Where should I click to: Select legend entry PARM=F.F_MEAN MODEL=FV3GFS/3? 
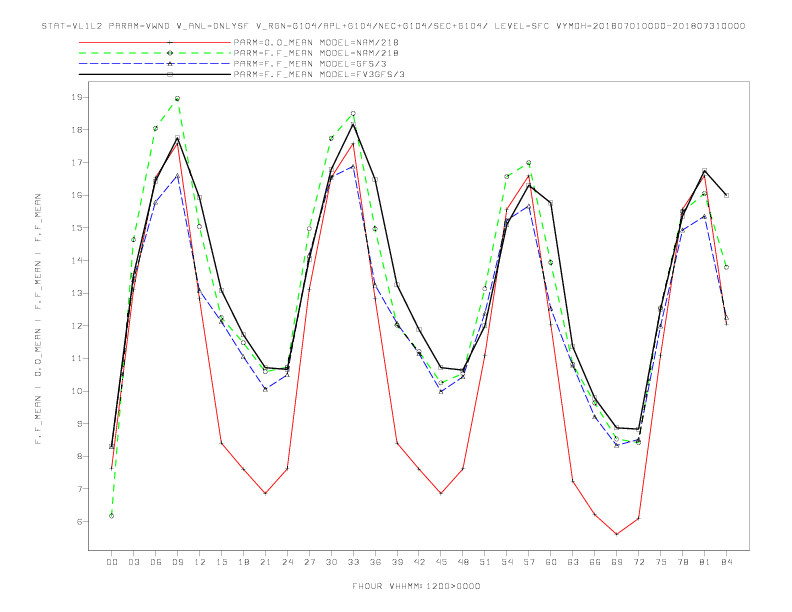319,74
